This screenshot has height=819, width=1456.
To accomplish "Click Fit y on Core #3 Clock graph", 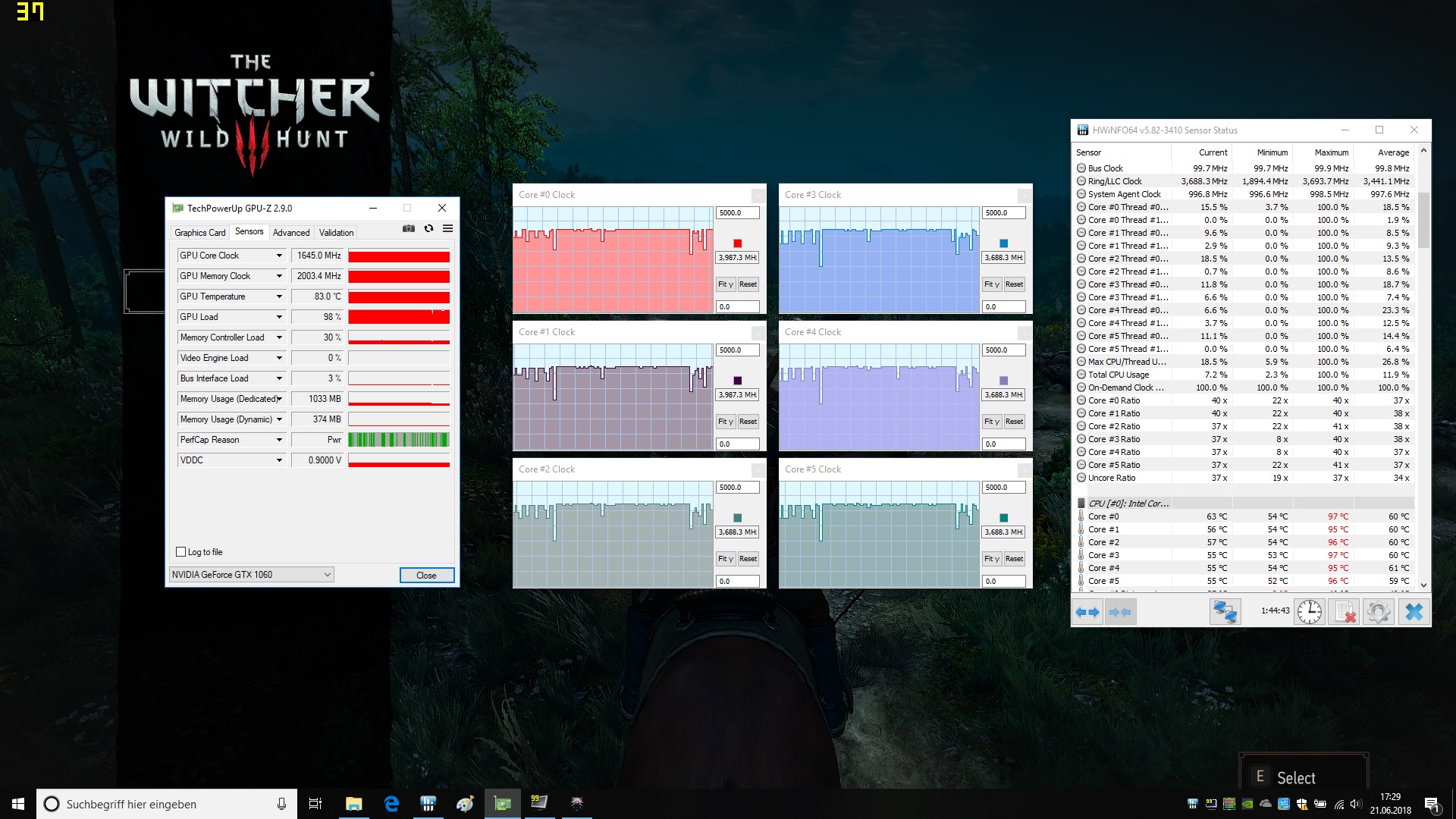I will 991,284.
